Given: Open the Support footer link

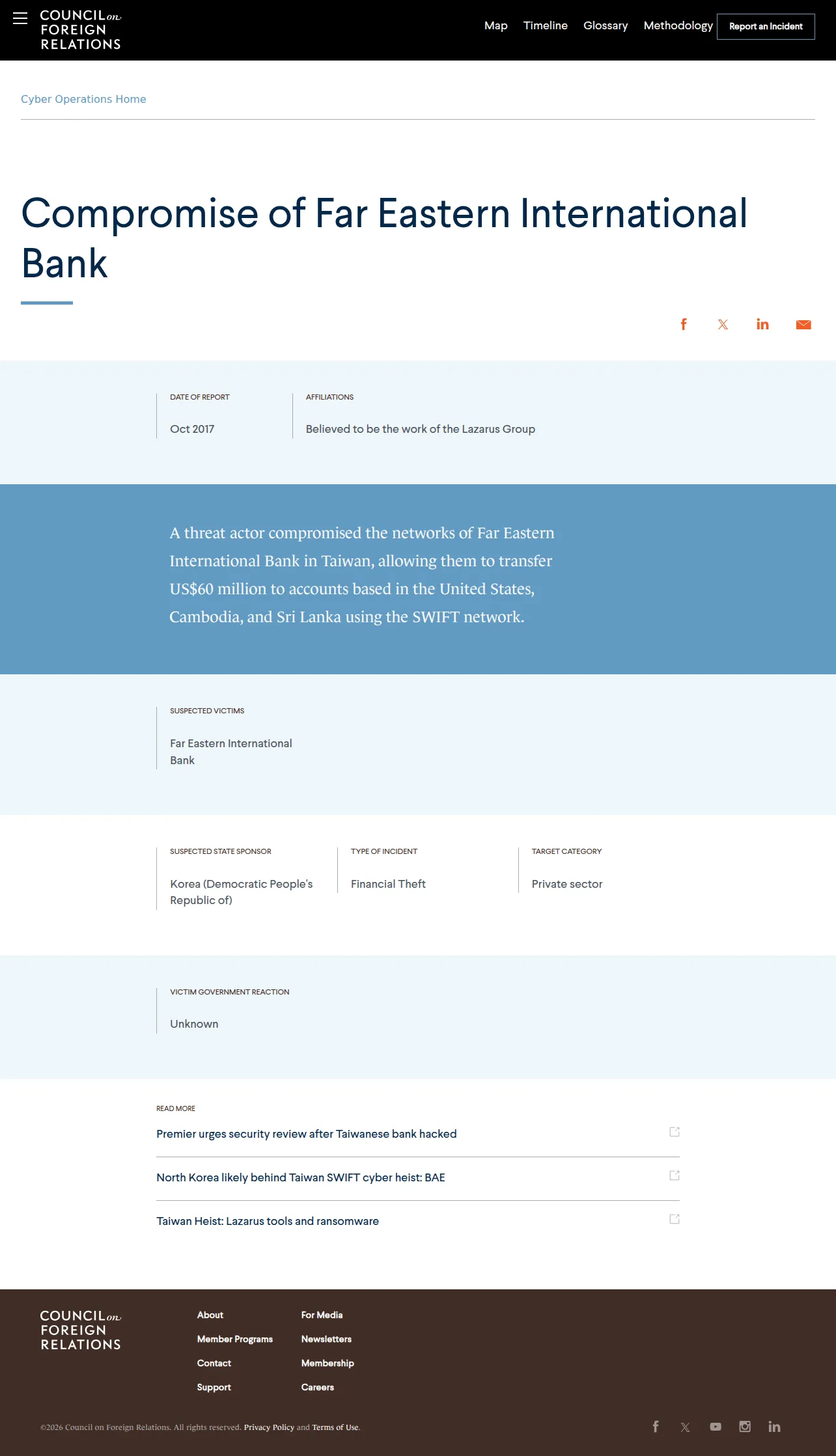Looking at the screenshot, I should (214, 1387).
